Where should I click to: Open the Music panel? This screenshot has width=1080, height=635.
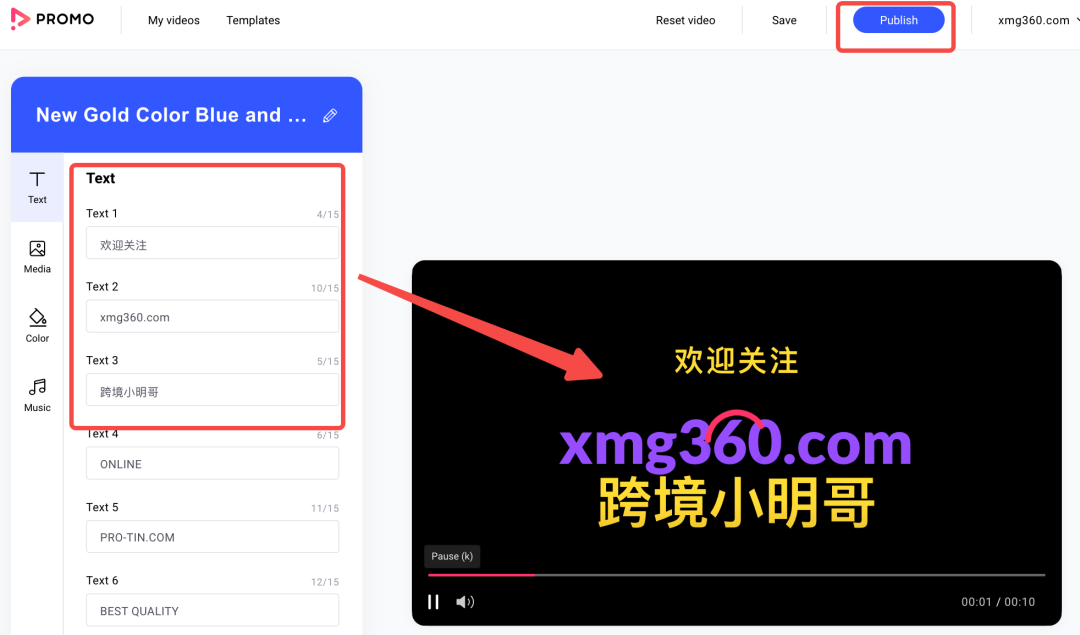tap(36, 395)
